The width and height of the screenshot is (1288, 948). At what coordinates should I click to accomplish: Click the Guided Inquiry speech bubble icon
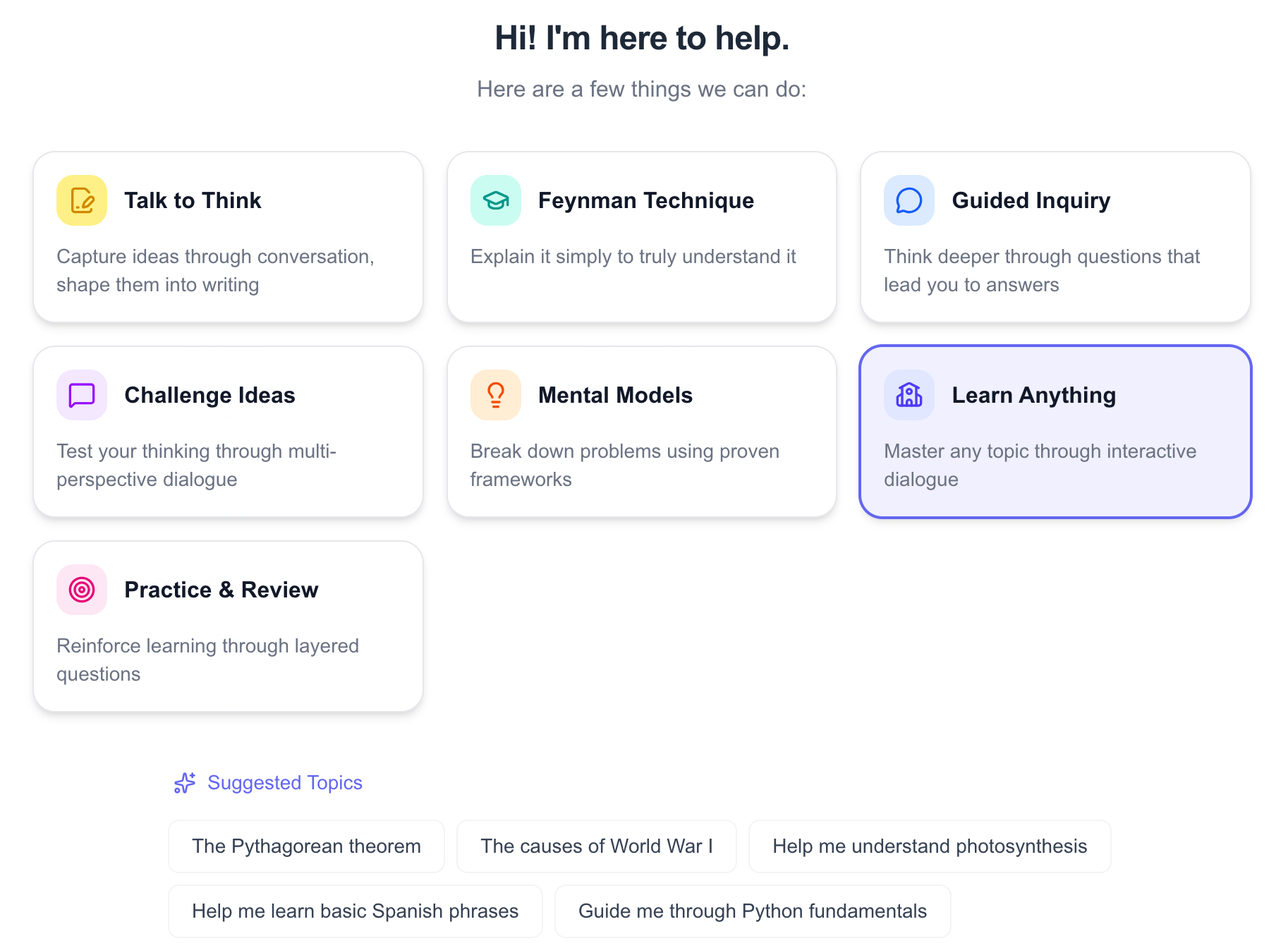click(909, 200)
